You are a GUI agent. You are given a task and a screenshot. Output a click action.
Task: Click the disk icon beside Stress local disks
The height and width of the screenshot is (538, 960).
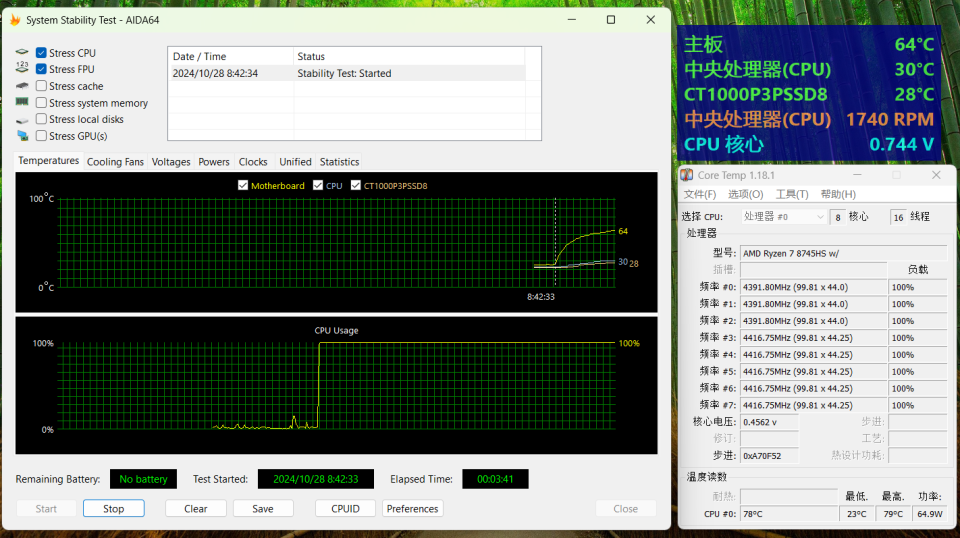click(22, 120)
